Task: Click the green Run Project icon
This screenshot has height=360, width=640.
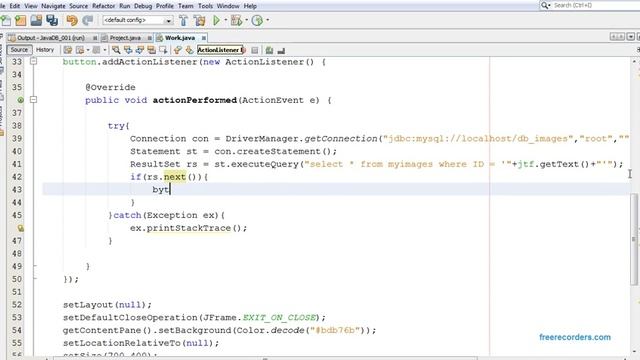Action: click(216, 20)
